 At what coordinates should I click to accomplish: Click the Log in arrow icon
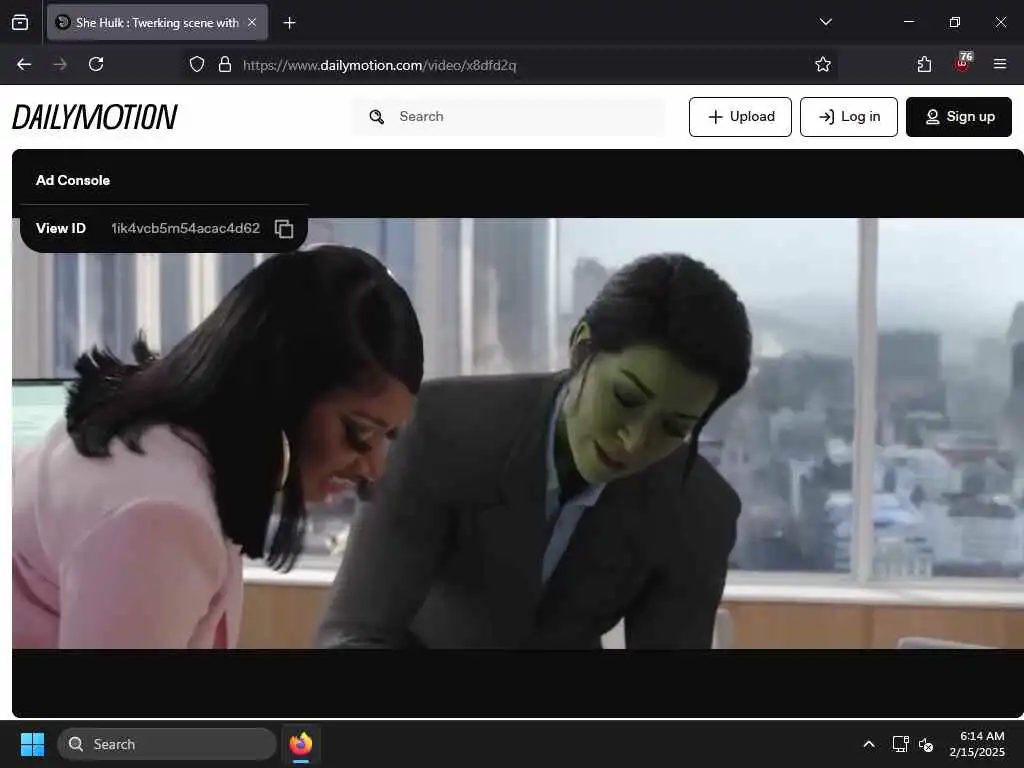coord(826,117)
